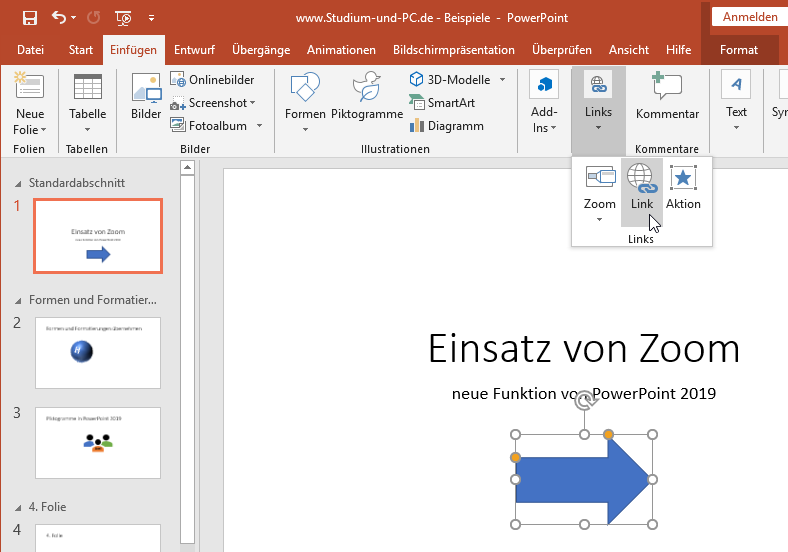
Task: Insert Bilder from this device
Action: (x=146, y=96)
